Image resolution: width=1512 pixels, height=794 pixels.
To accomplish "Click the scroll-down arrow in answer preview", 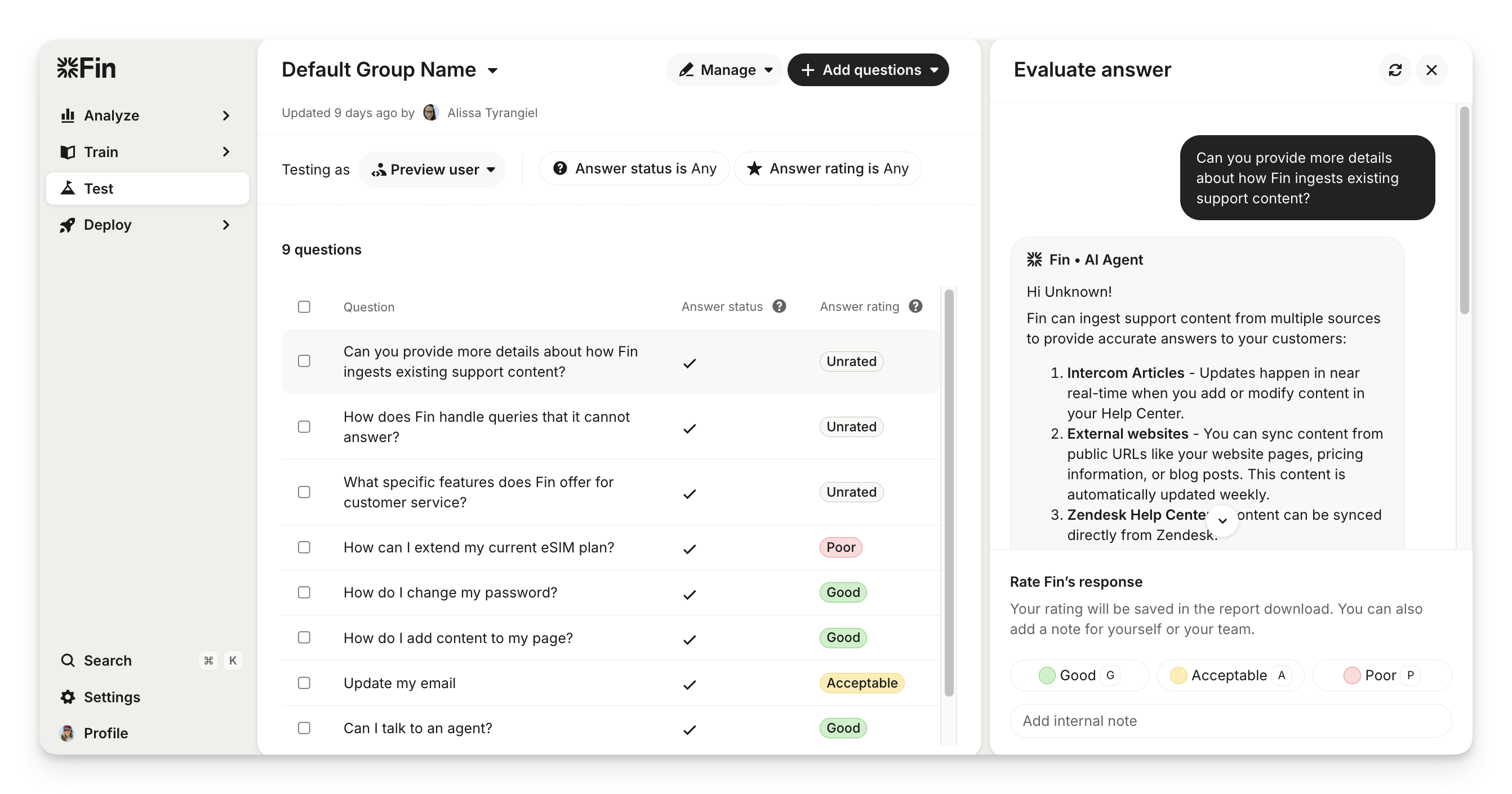I will point(1222,520).
